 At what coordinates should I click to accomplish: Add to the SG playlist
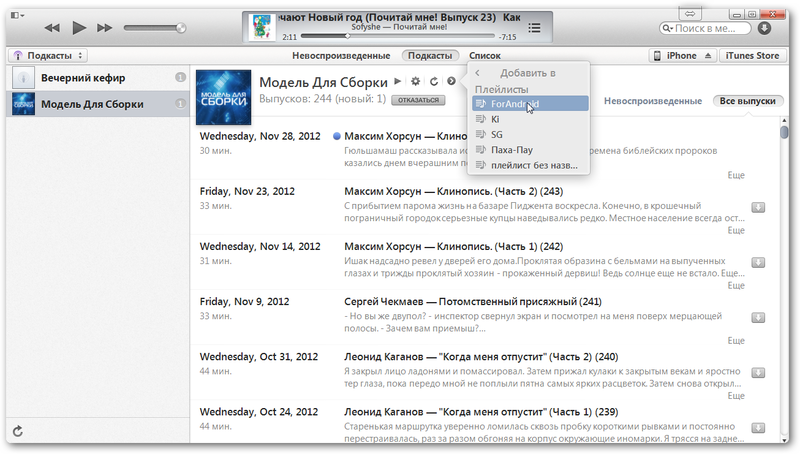530,134
